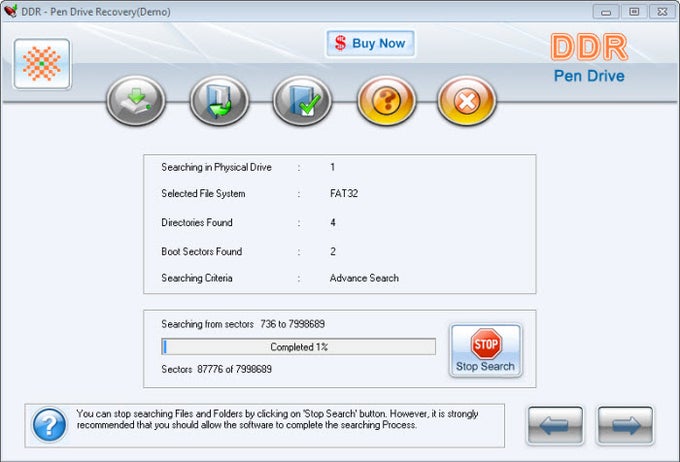The width and height of the screenshot is (680, 462).
Task: Click the 'Directories Found' label
Action: (x=197, y=223)
